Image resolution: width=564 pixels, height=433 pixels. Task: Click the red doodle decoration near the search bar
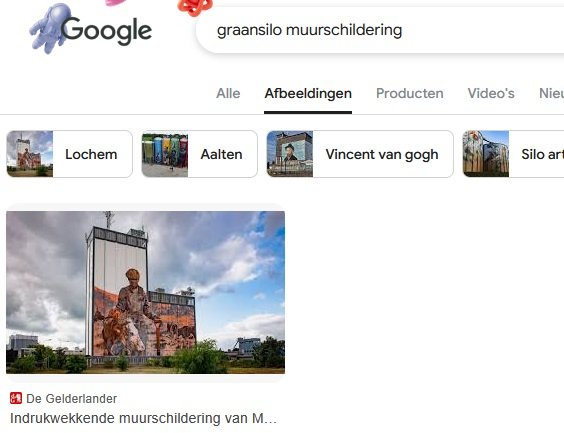click(195, 7)
